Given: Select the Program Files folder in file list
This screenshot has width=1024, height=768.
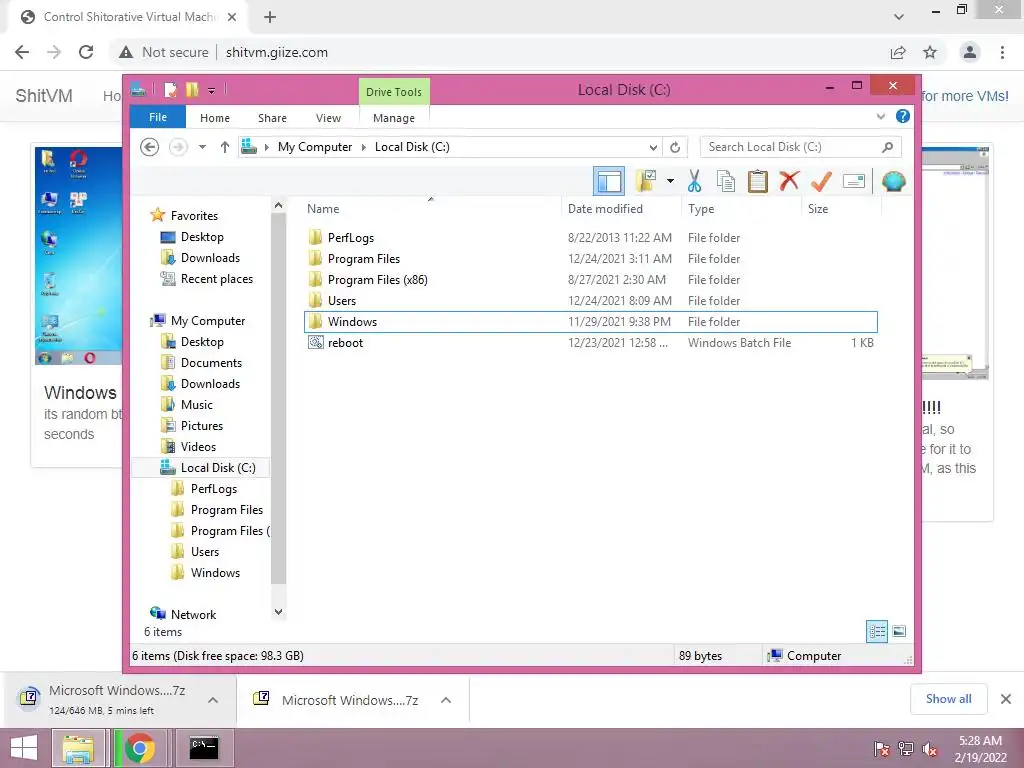Looking at the screenshot, I should (x=590, y=259).
